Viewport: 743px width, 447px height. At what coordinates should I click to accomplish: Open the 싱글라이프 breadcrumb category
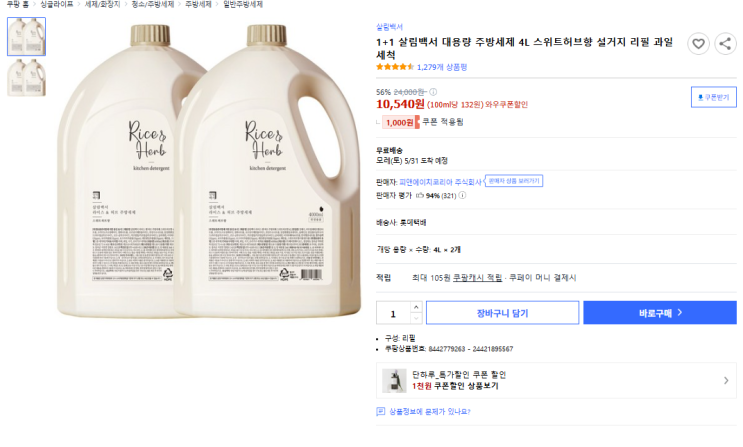[56, 4]
